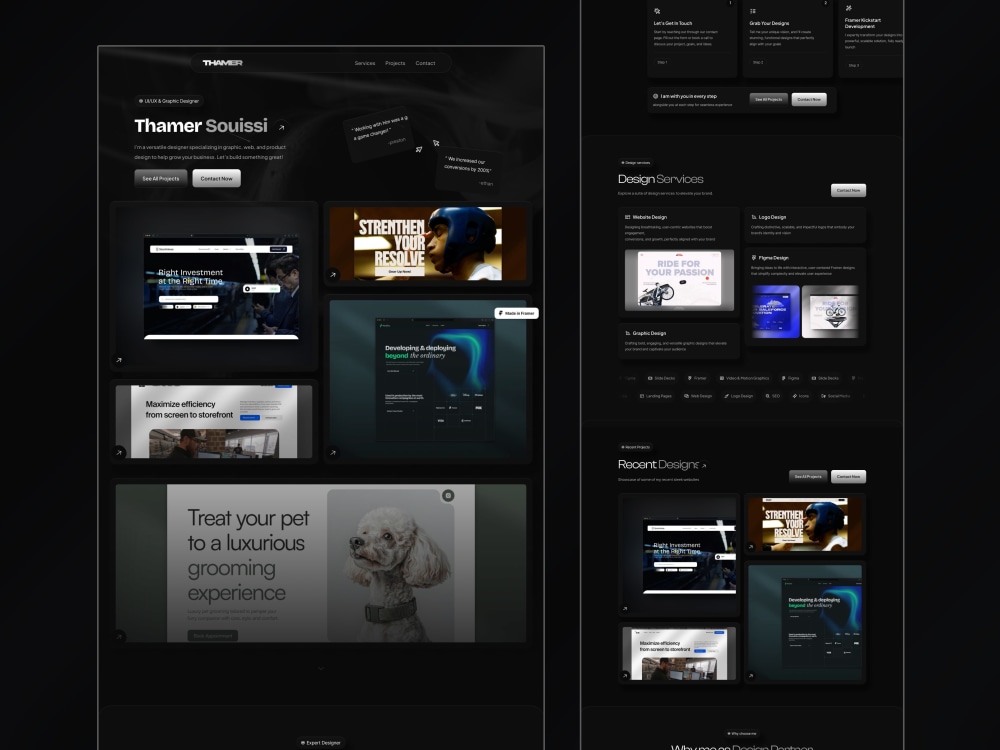
Task: Click arrow icon on pet grooming card
Action: [119, 636]
